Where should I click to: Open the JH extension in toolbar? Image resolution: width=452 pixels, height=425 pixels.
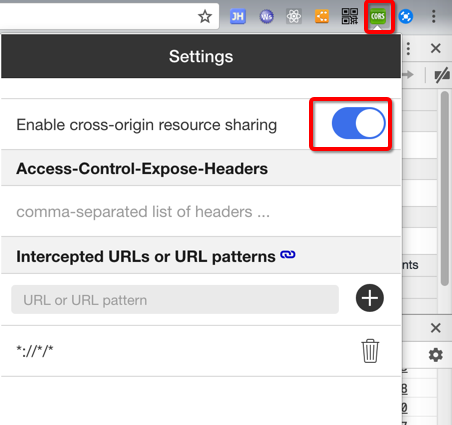(238, 16)
